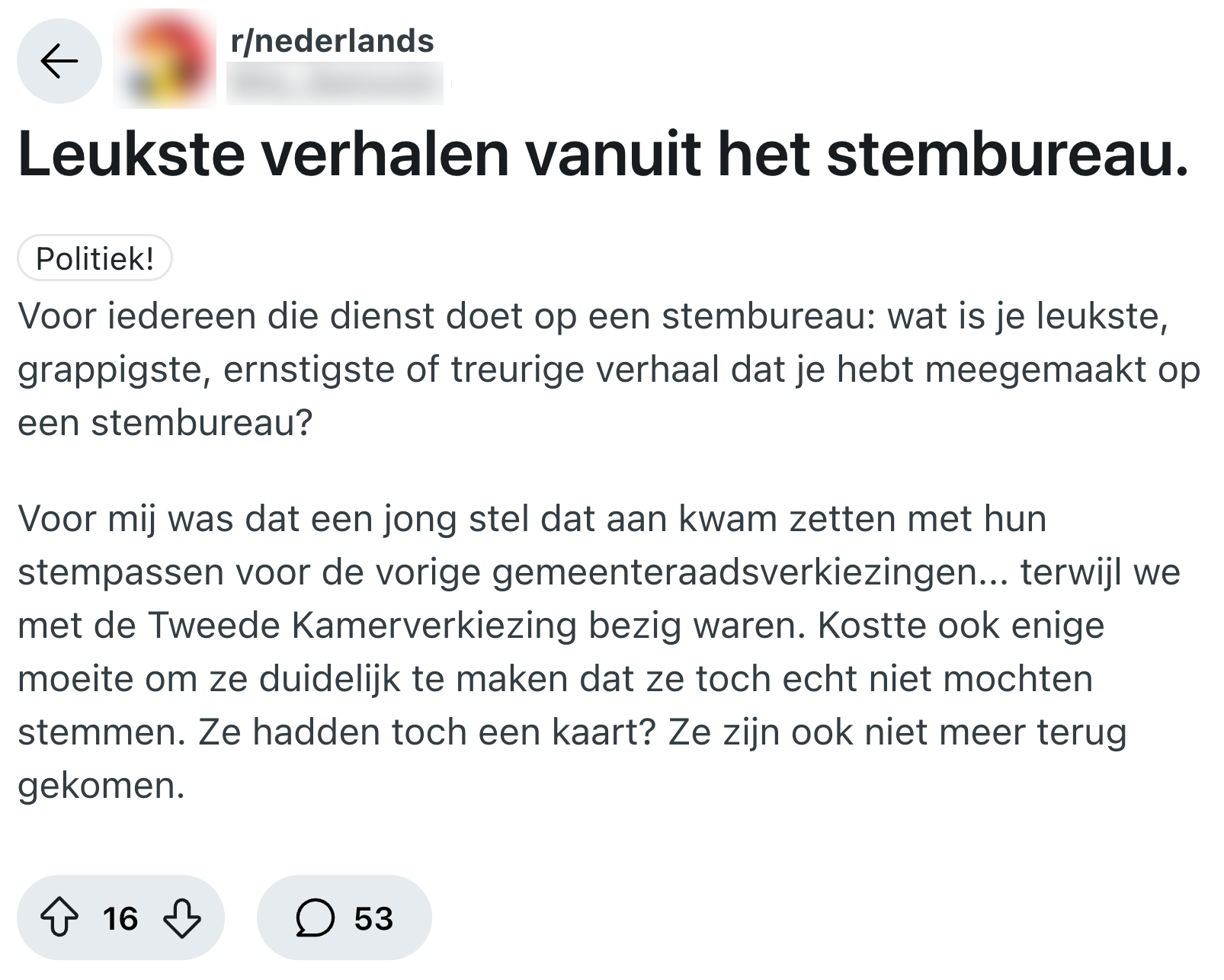The width and height of the screenshot is (1224, 980).
Task: Click the word "stempassen" in the post
Action: pos(120,572)
